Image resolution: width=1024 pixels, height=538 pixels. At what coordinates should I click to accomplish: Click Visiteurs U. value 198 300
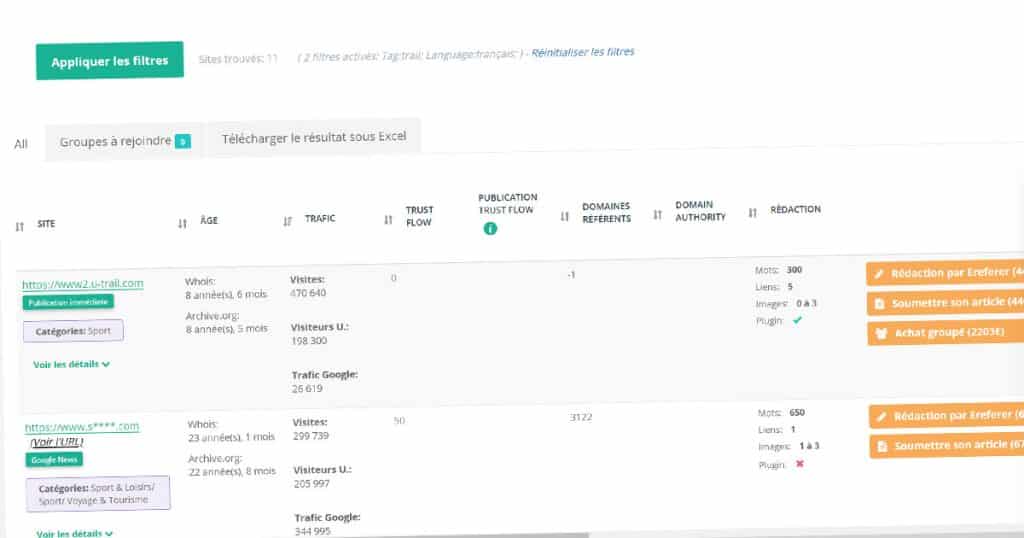[309, 341]
